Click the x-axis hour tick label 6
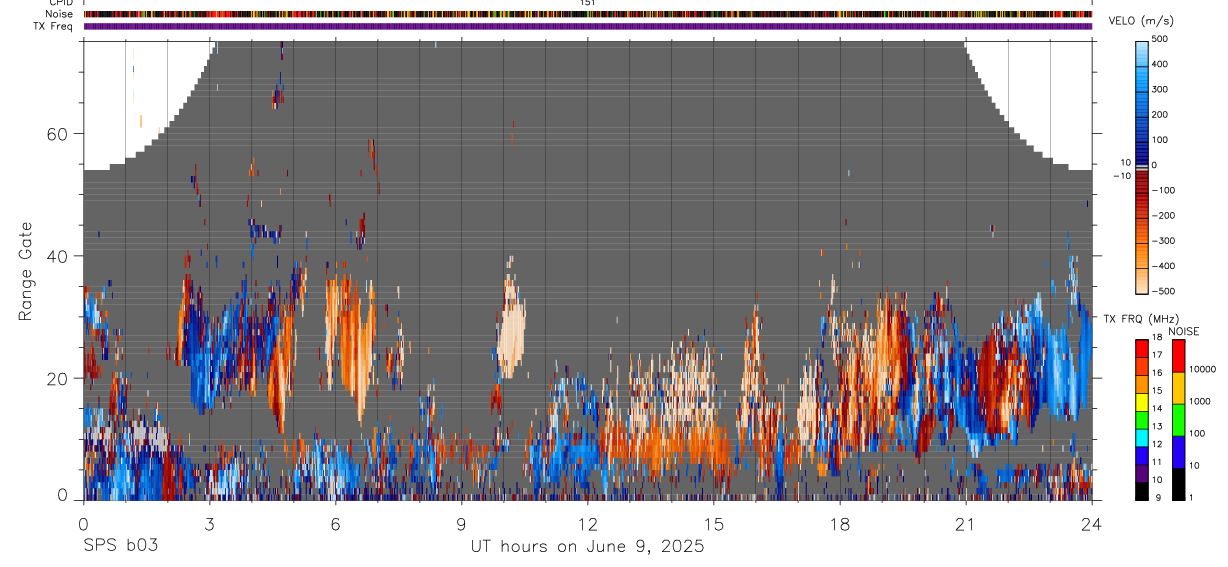This screenshot has width=1228, height=567. coord(335,523)
